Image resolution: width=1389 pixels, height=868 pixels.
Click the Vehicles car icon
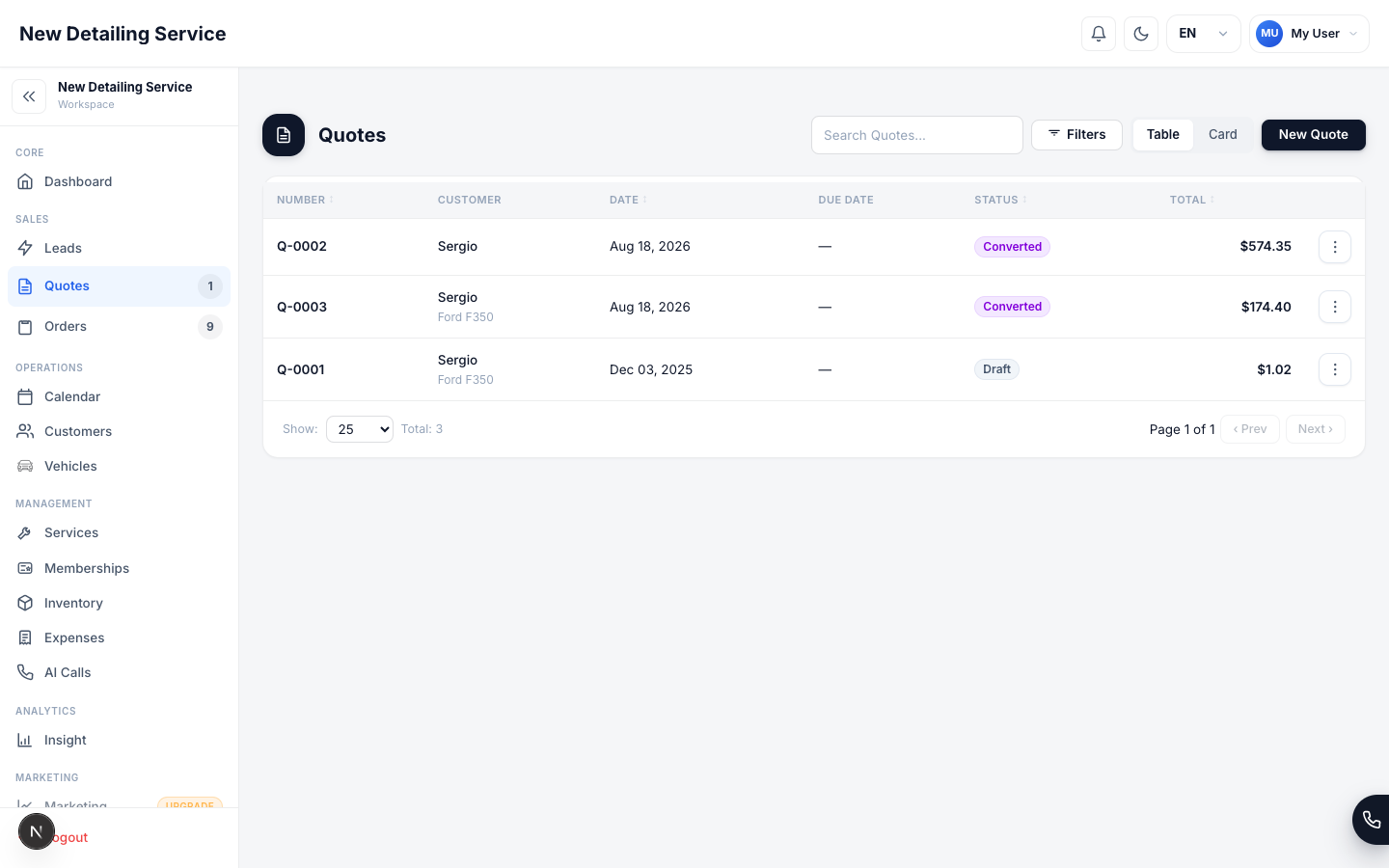(x=25, y=466)
